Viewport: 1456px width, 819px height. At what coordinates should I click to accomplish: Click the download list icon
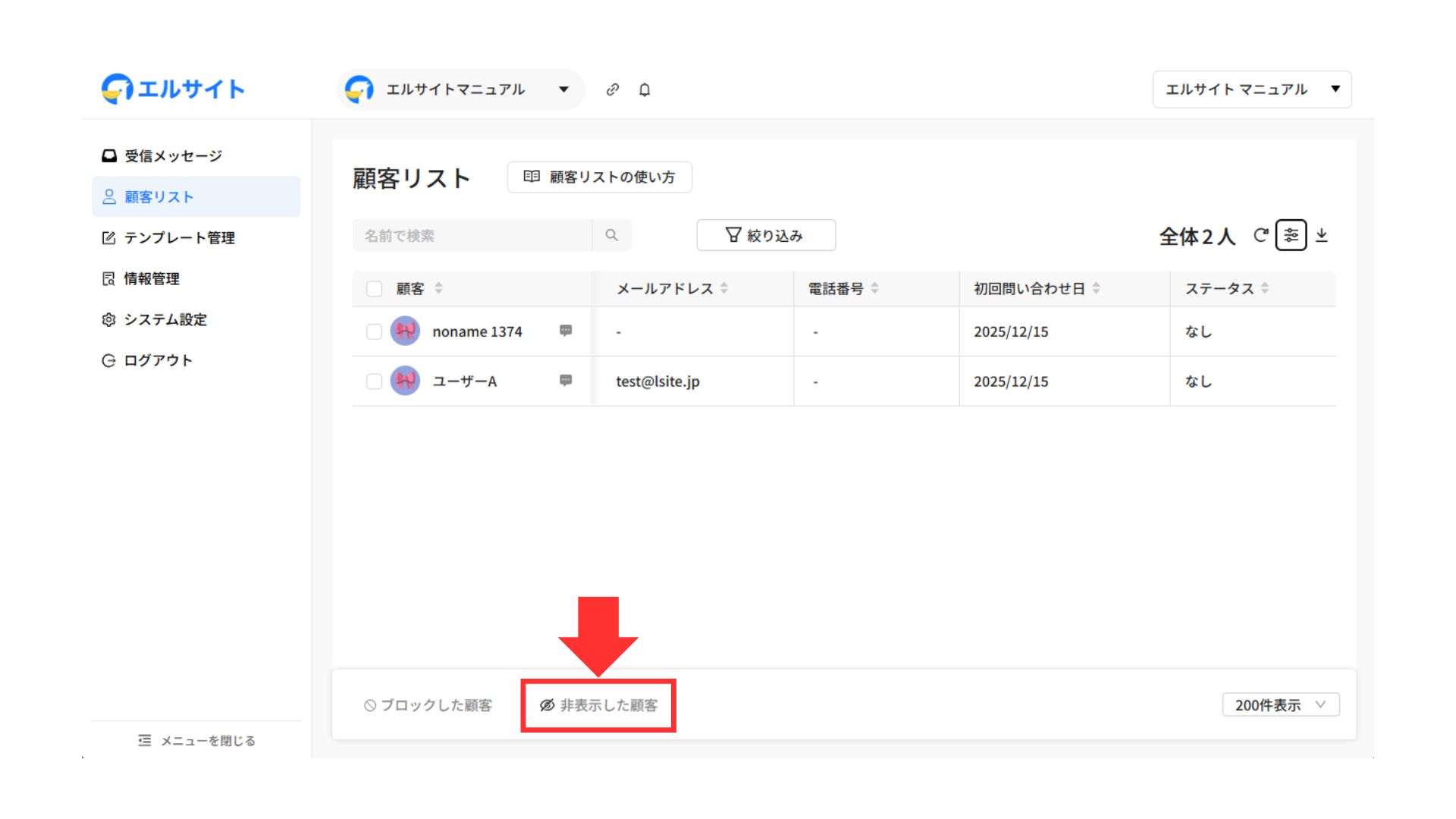pyautogui.click(x=1322, y=236)
